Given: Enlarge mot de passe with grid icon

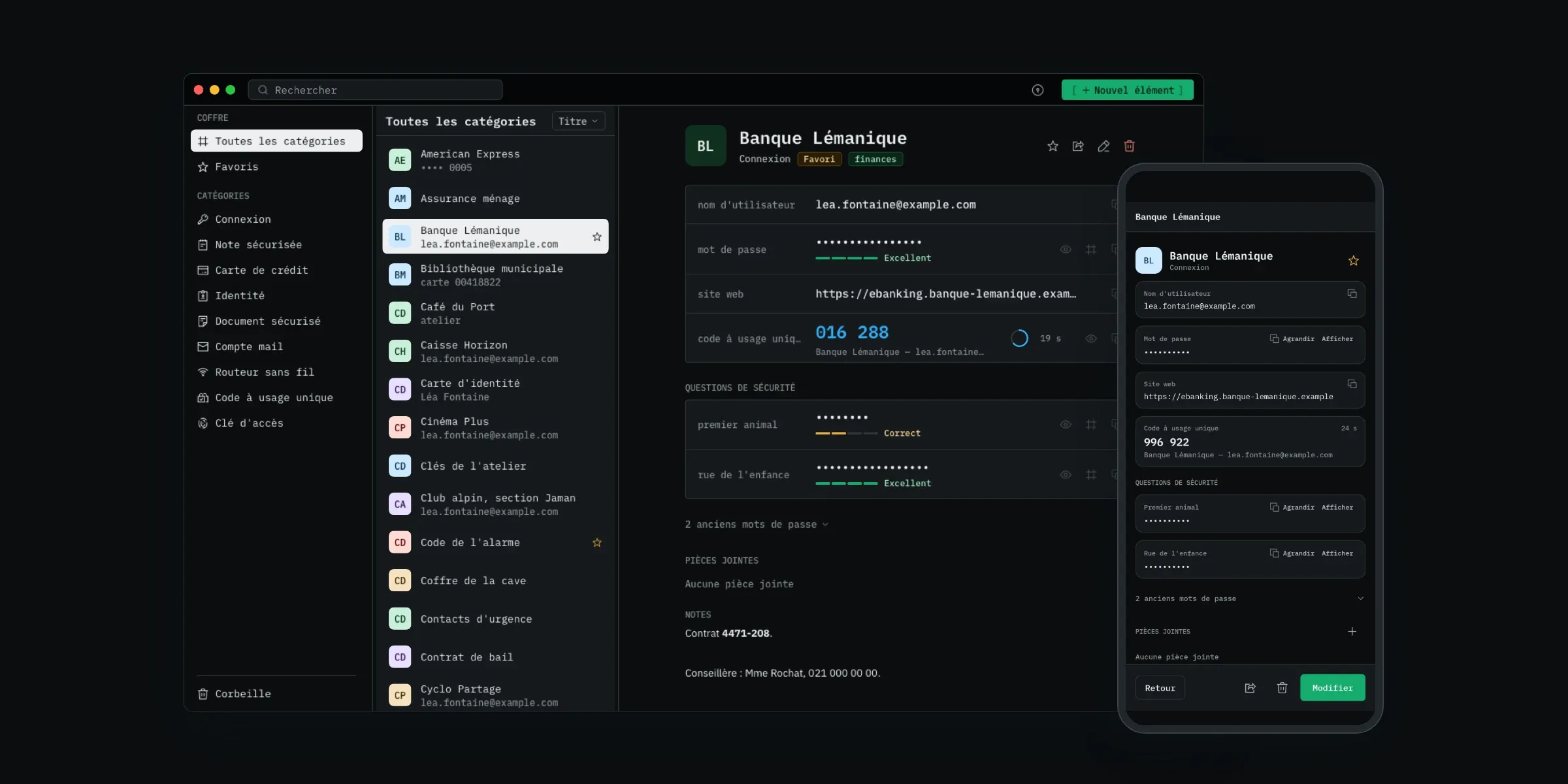Looking at the screenshot, I should pyautogui.click(x=1091, y=249).
